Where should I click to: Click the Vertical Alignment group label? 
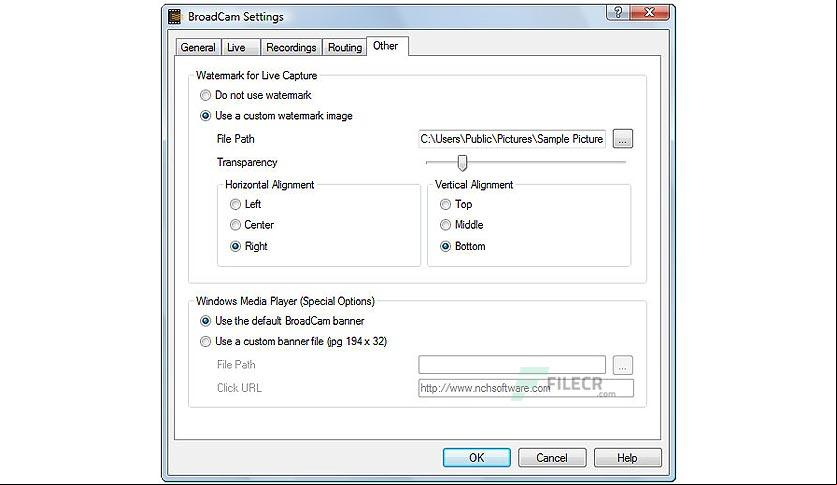(474, 185)
